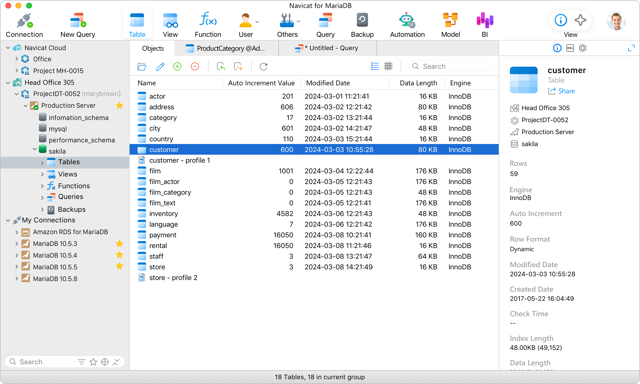Click the New Table plus icon
Image resolution: width=640 pixels, height=384 pixels.
click(177, 67)
